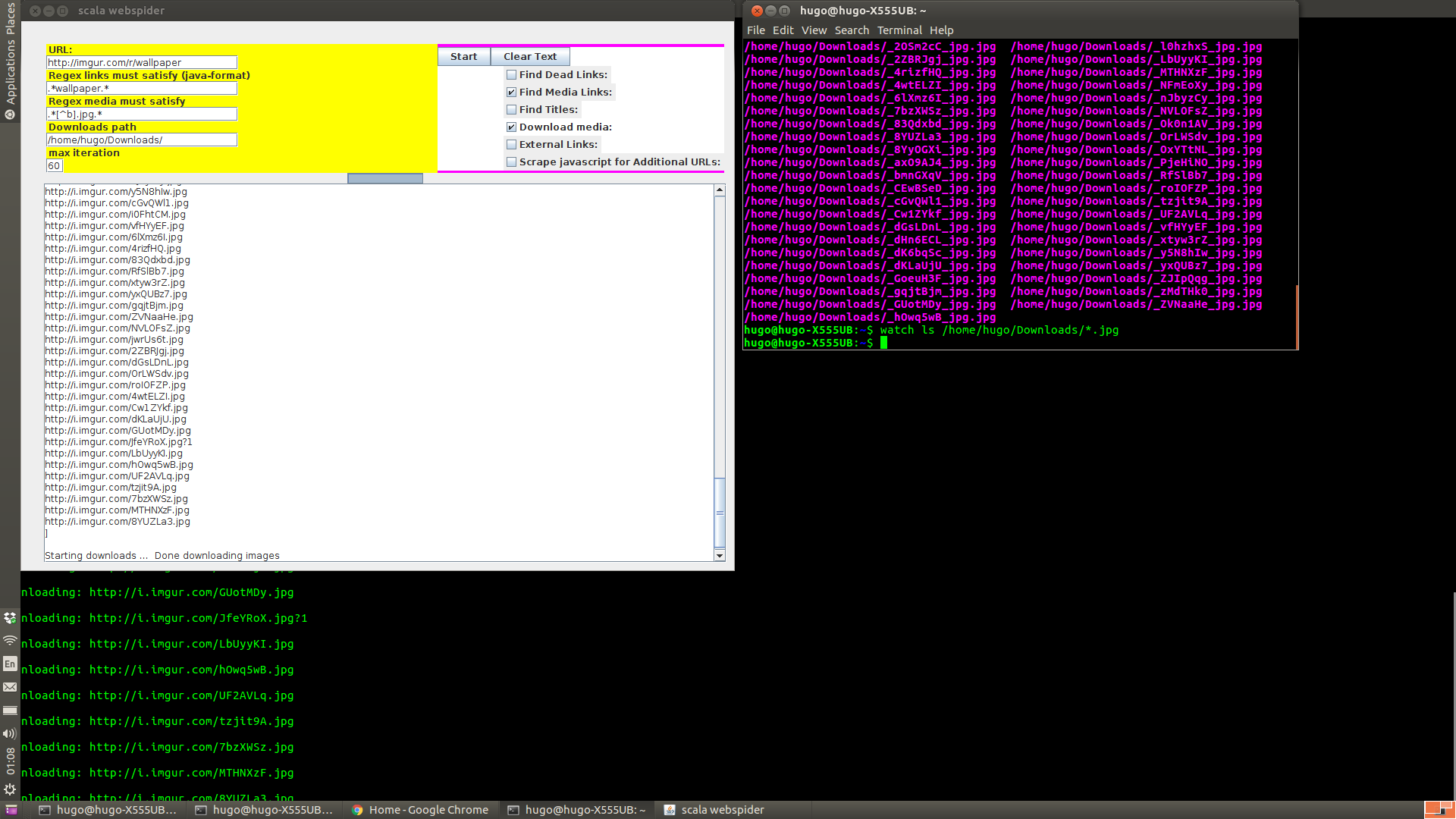This screenshot has height=819, width=1456.
Task: Click the Dropbox sync status icon
Action: coord(10,617)
